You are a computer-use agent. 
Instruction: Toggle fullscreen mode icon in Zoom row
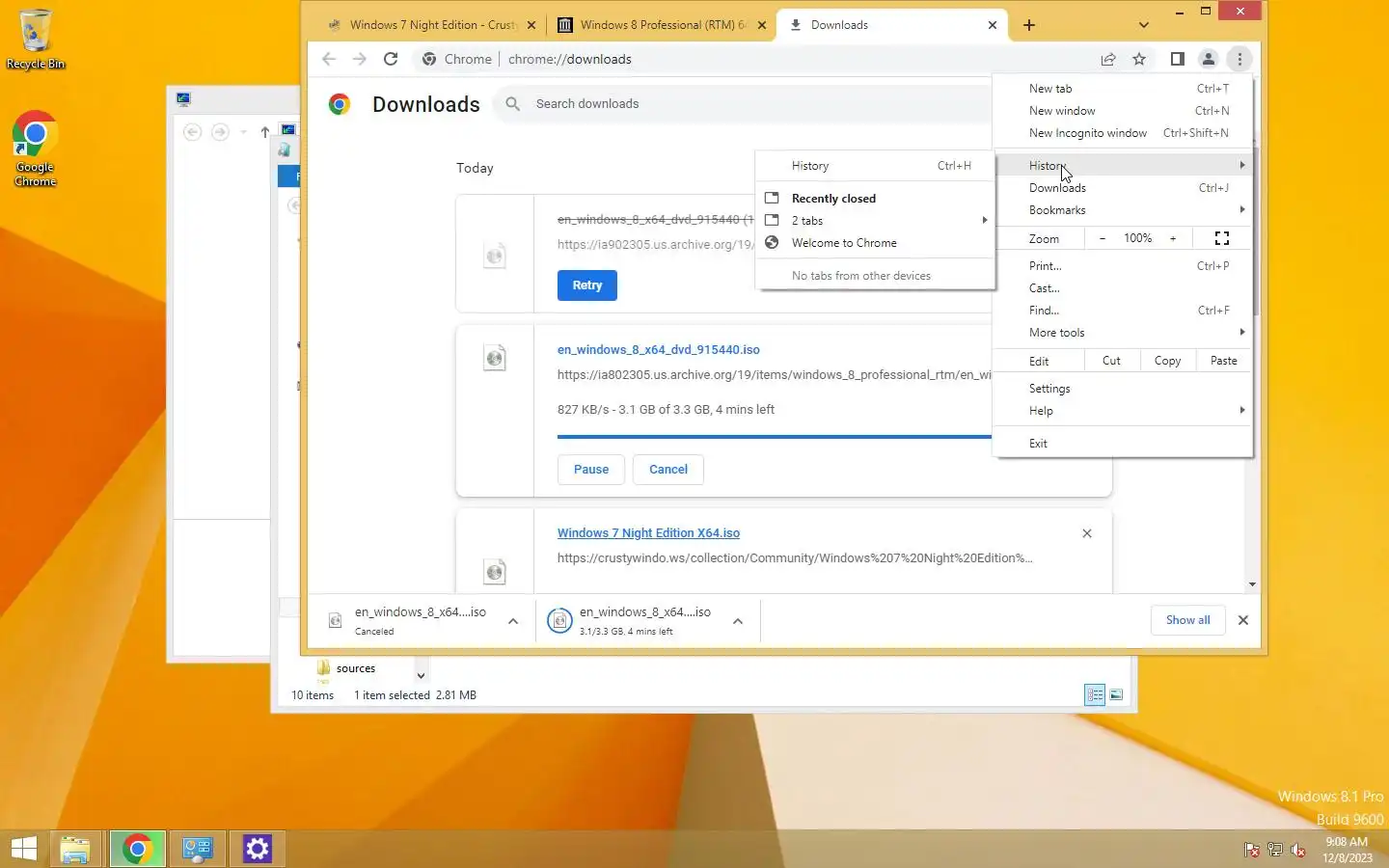pyautogui.click(x=1222, y=238)
